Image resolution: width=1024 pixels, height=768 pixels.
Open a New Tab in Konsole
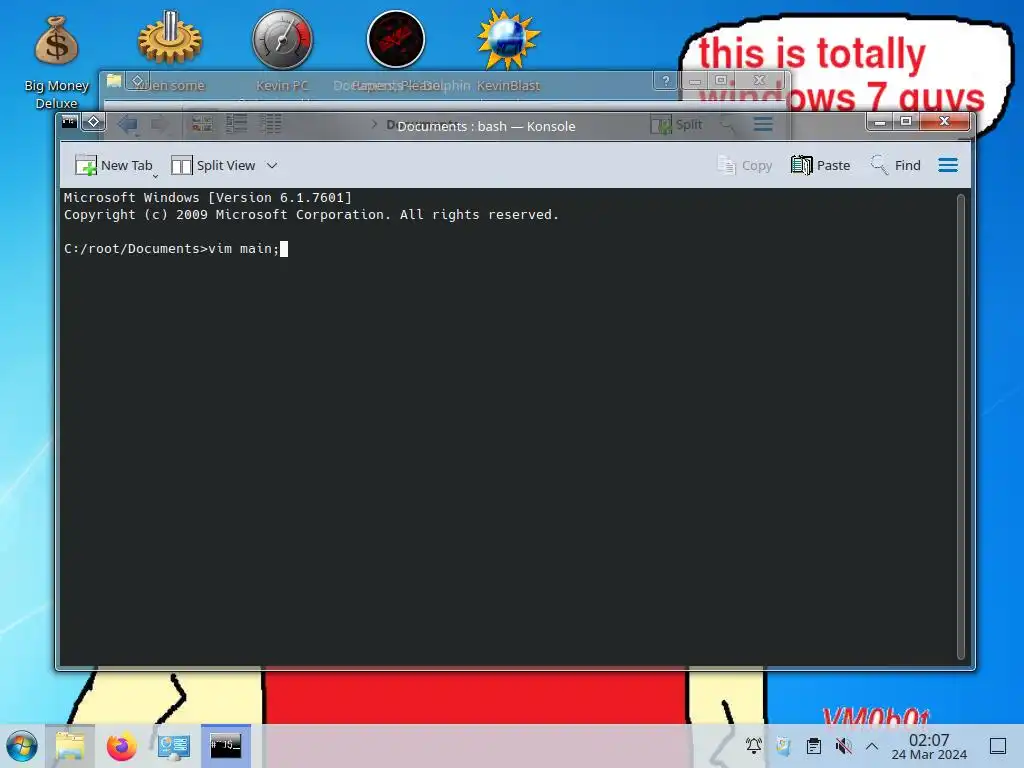pyautogui.click(x=113, y=165)
